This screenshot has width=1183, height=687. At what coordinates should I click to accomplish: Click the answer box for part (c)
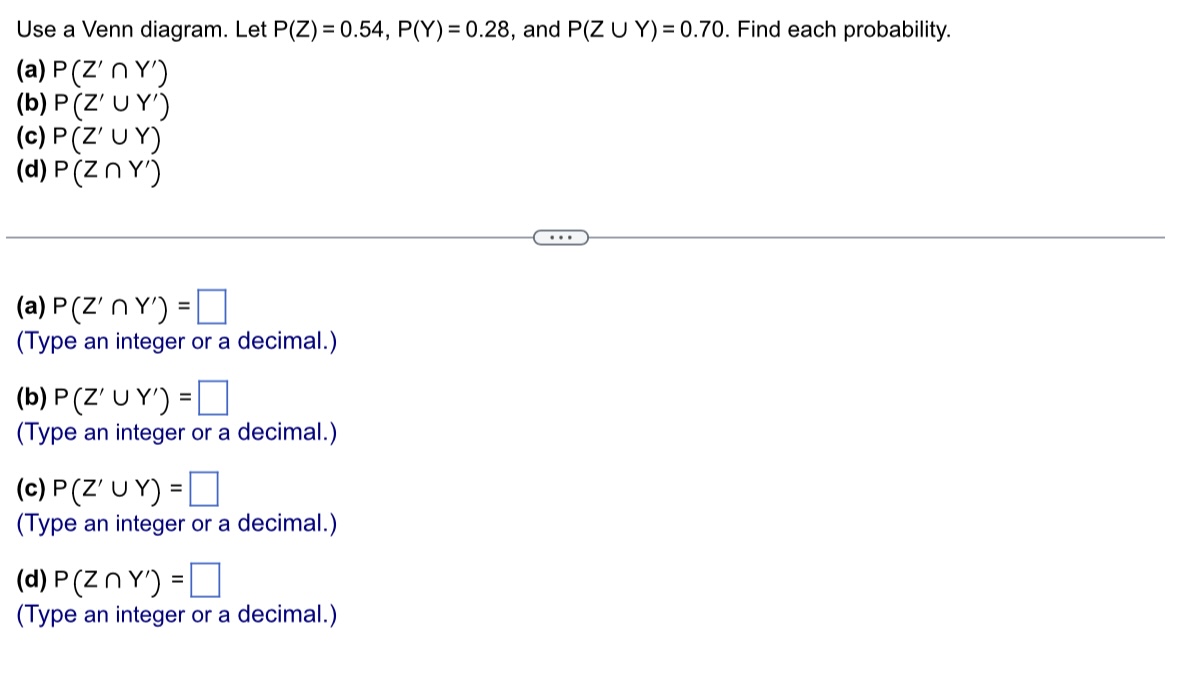tap(204, 487)
